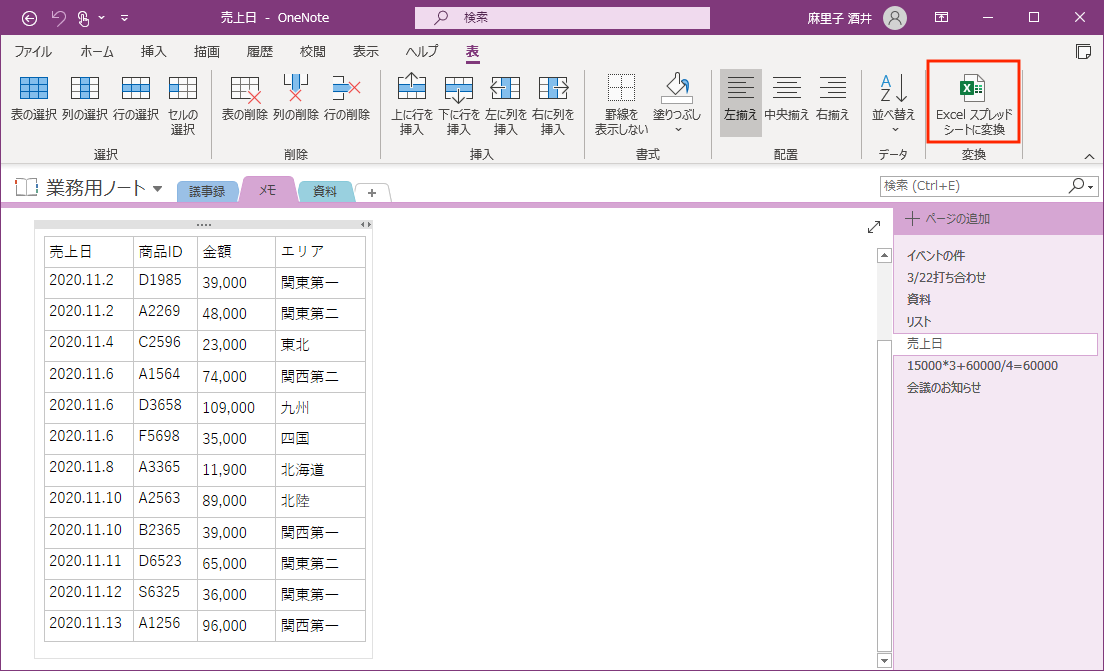Click the Back arrow in title bar

click(x=29, y=18)
